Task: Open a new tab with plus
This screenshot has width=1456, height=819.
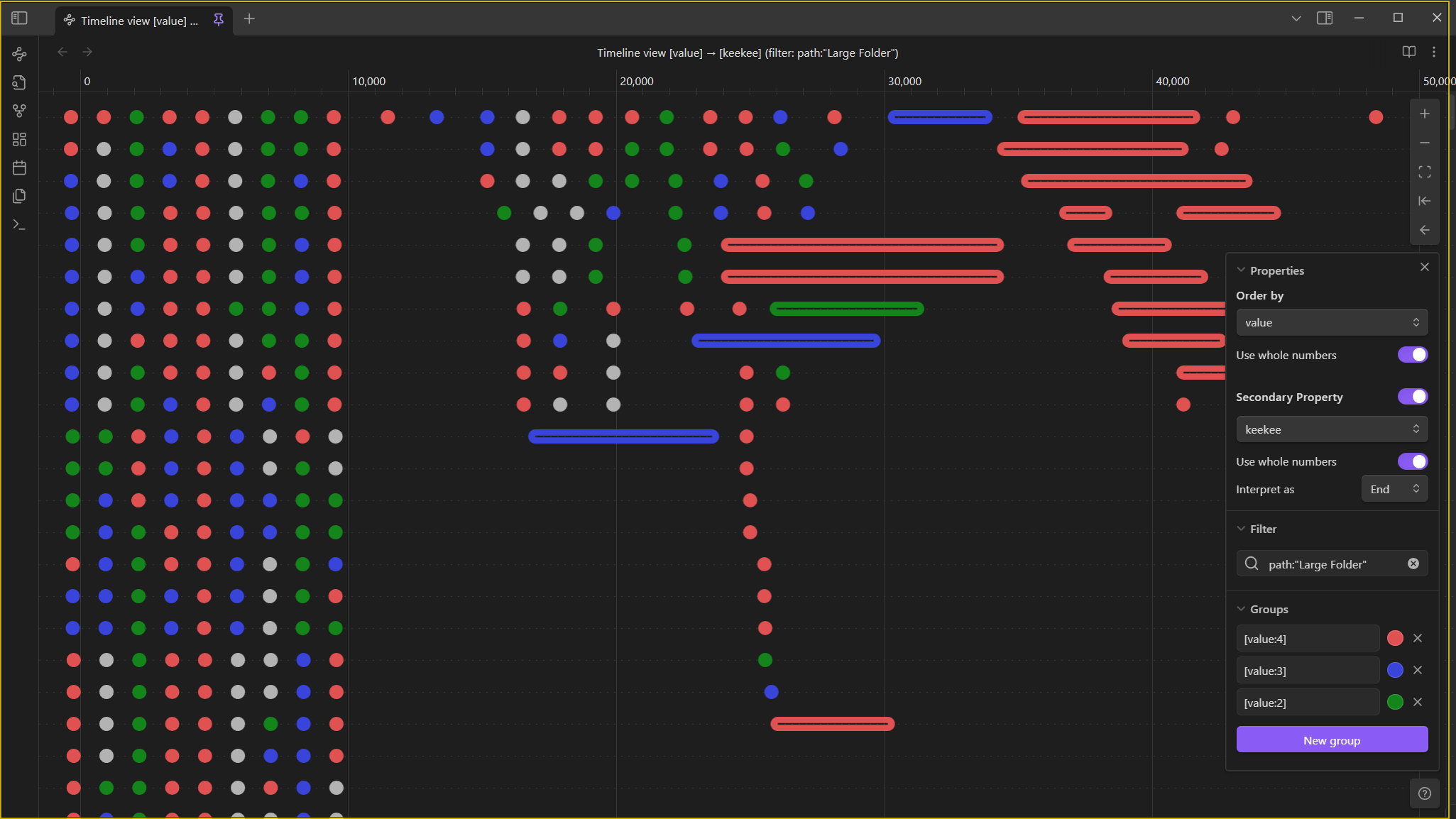Action: tap(249, 19)
